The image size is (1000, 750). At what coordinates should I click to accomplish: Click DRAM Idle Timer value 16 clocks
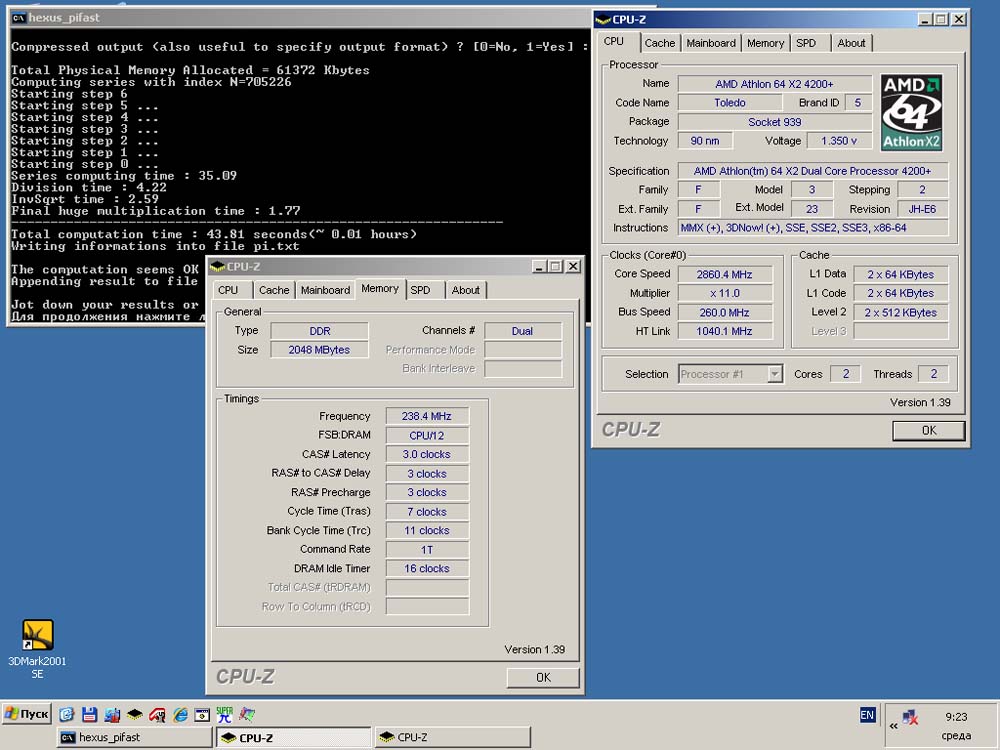pyautogui.click(x=427, y=568)
